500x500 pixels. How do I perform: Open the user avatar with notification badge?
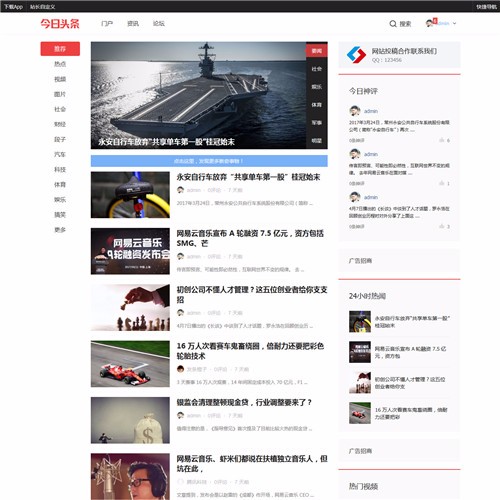(x=431, y=23)
